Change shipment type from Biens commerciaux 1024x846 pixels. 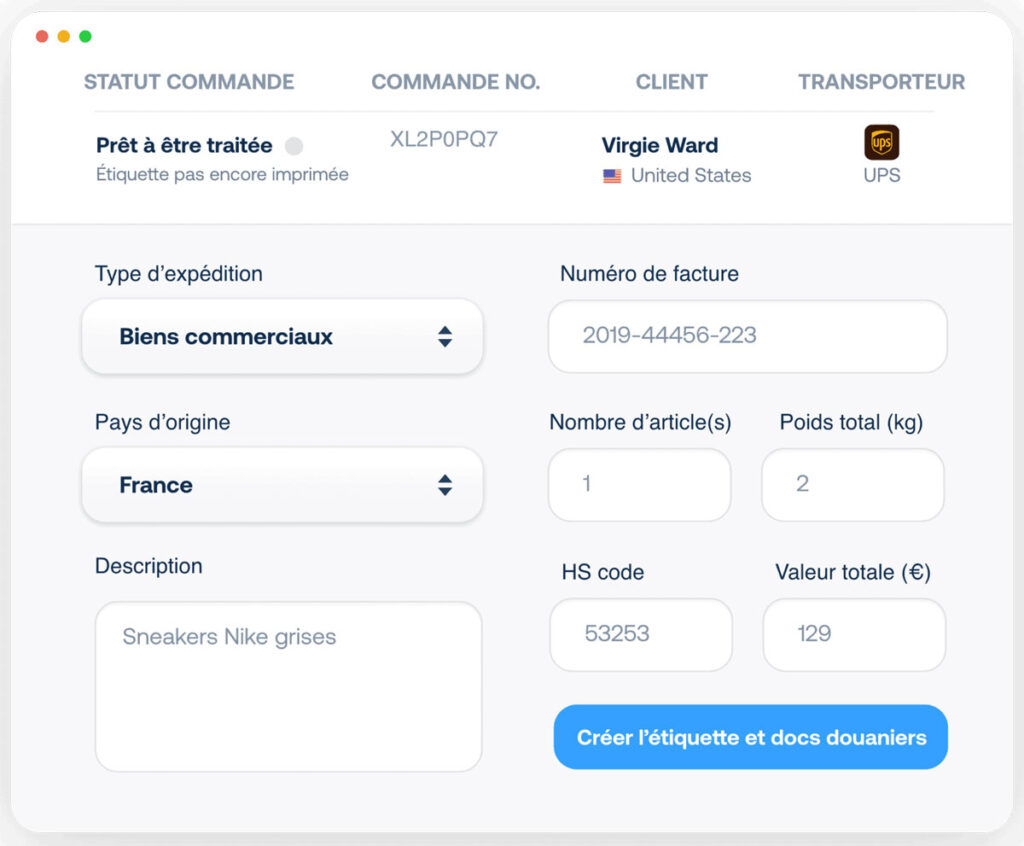[282, 337]
